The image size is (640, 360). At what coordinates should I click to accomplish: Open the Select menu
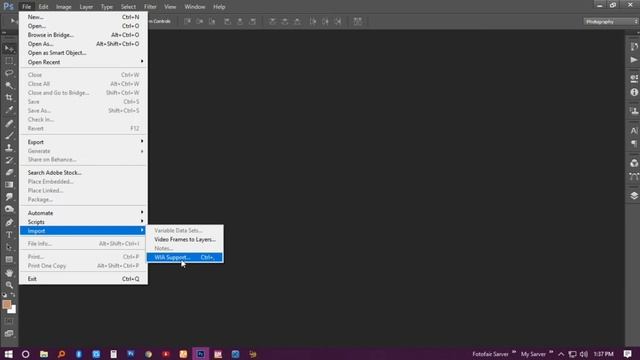pyautogui.click(x=128, y=7)
